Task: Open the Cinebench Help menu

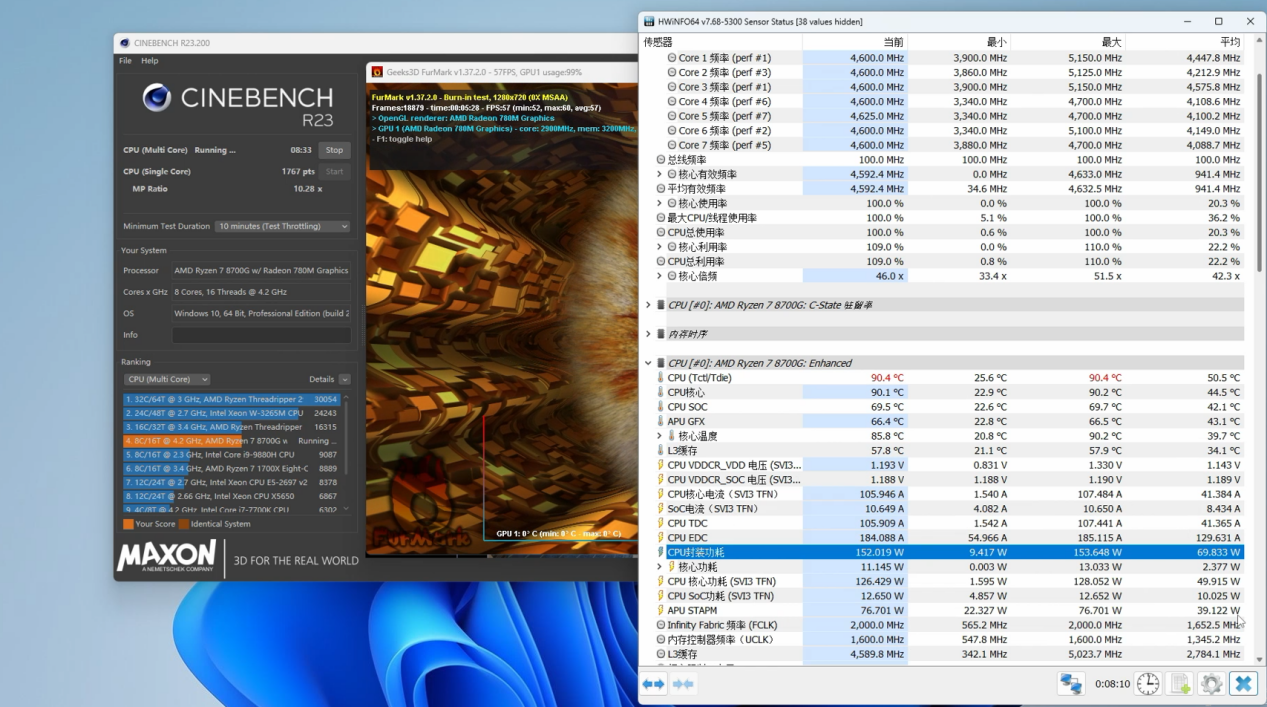Action: point(149,61)
